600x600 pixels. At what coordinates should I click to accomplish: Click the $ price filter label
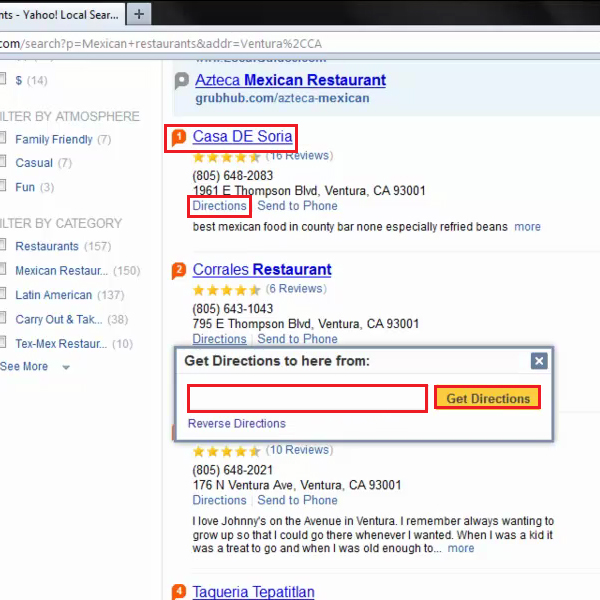pos(19,80)
